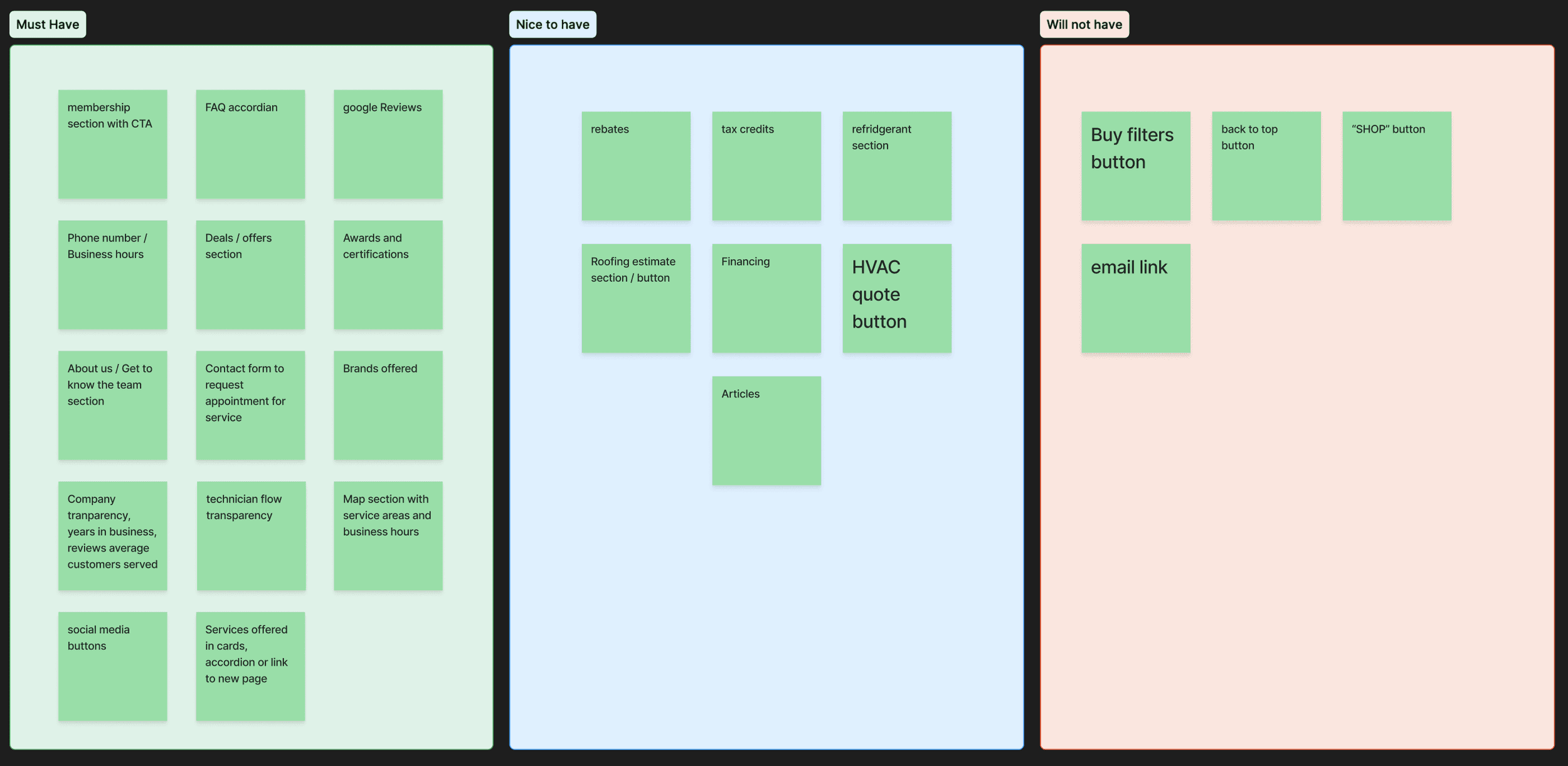Click the 'Deals / offers section' note

point(250,275)
